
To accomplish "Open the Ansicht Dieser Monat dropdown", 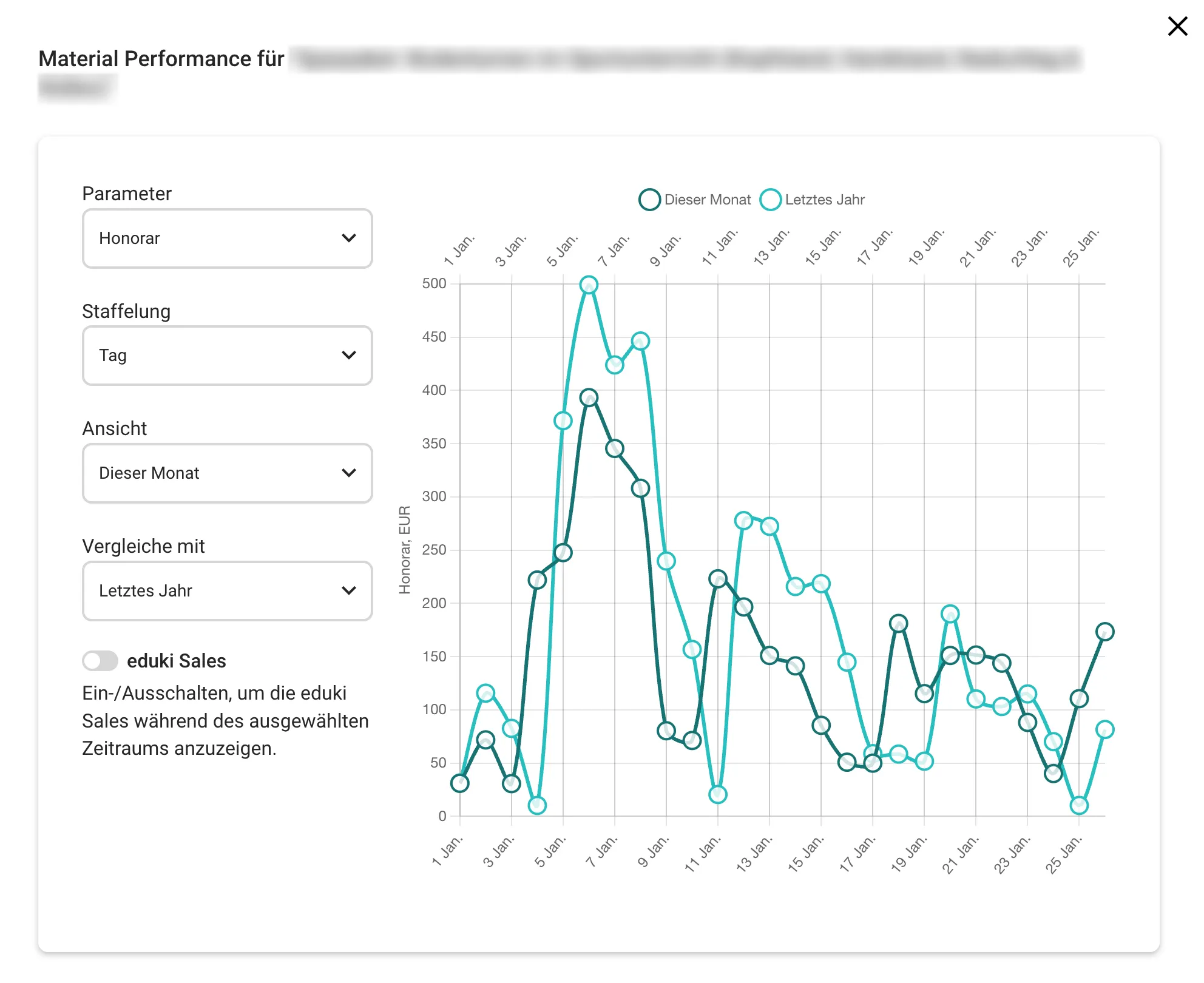I will coord(227,473).
